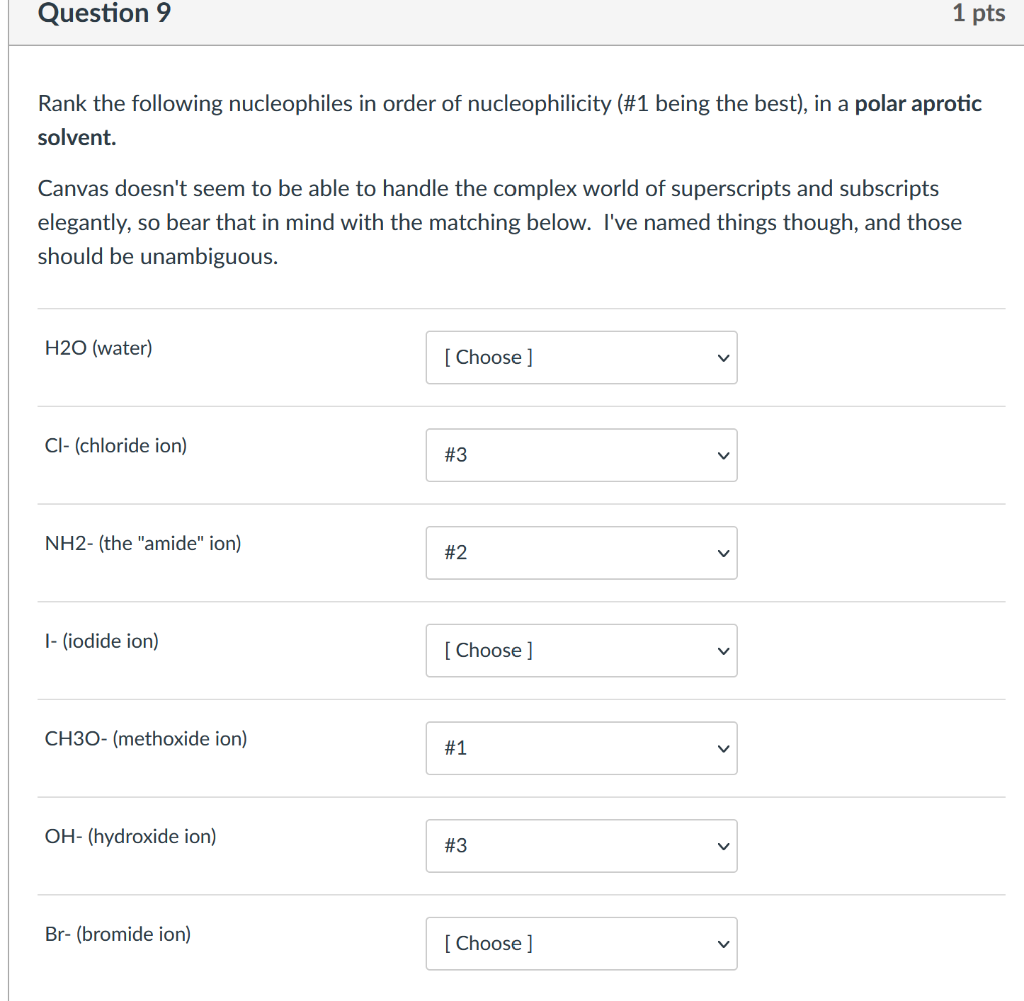Click the bold polar aprotic solvent text
This screenshot has width=1024, height=1001.
tap(918, 103)
